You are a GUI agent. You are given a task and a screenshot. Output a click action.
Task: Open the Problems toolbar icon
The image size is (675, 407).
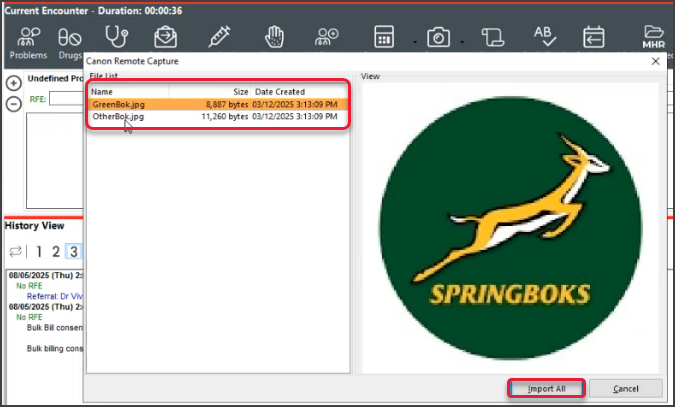coord(28,42)
